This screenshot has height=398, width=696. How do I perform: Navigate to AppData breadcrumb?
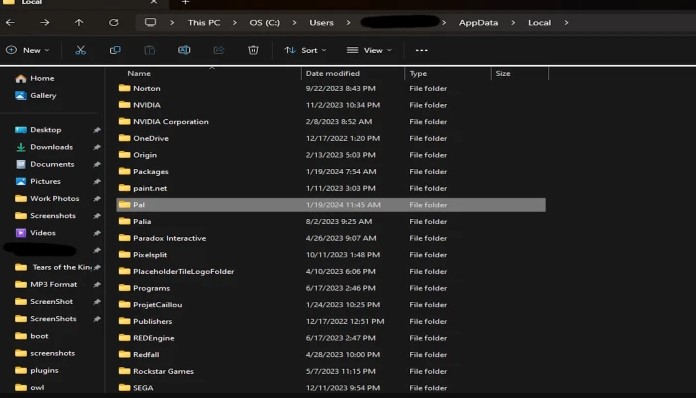478,23
